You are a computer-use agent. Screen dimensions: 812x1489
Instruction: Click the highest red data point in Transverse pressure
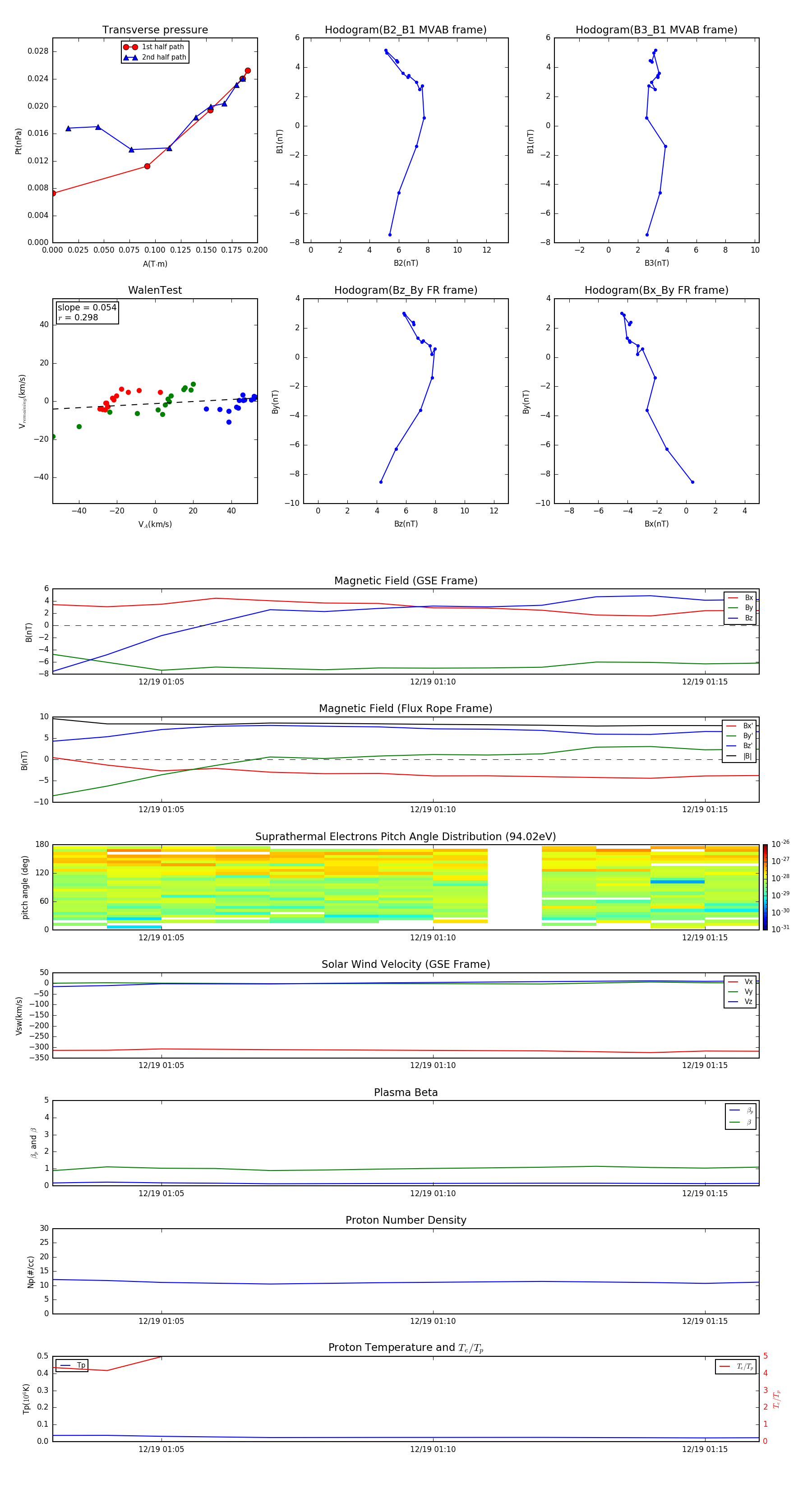(247, 70)
